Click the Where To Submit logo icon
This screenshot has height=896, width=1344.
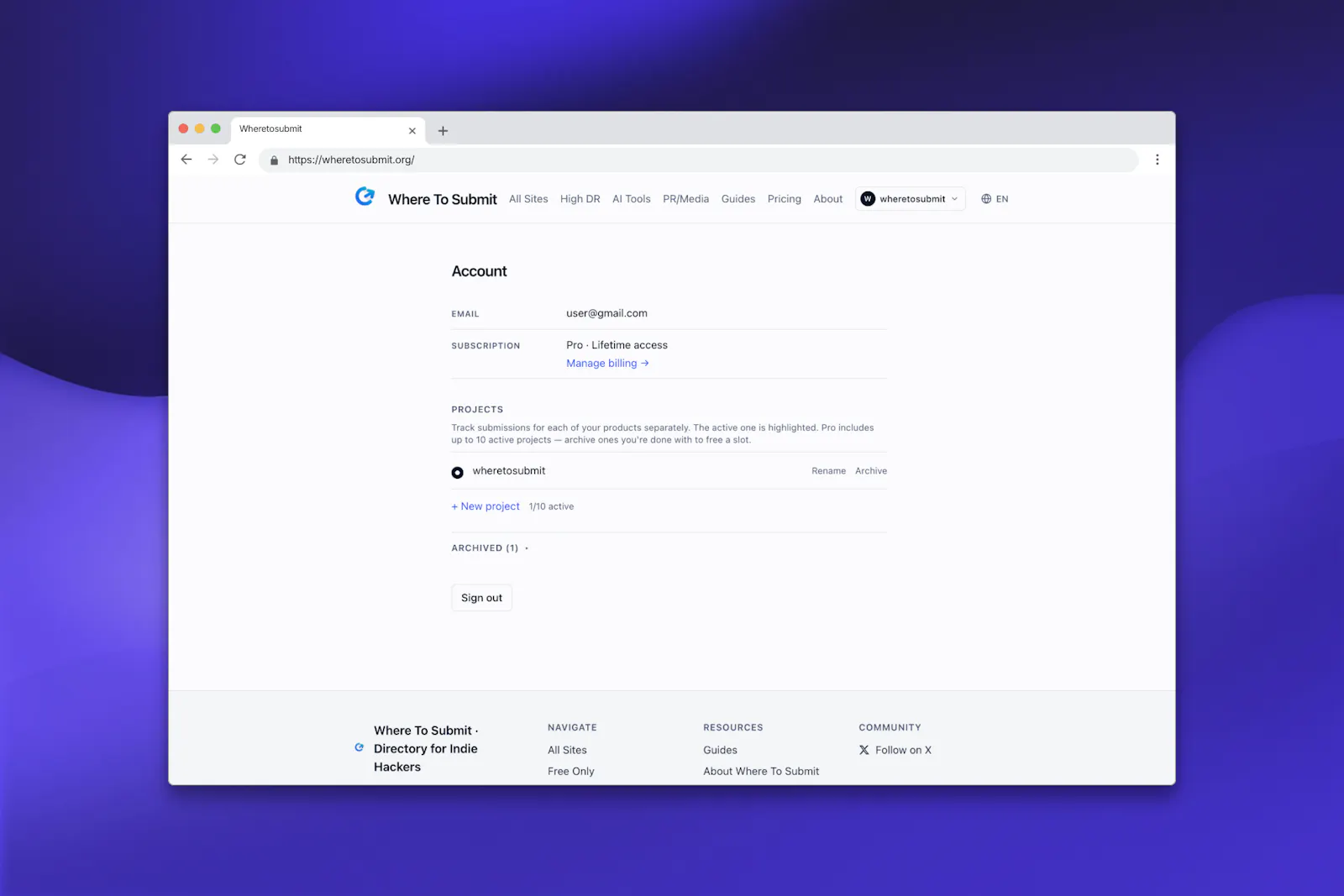[365, 196]
